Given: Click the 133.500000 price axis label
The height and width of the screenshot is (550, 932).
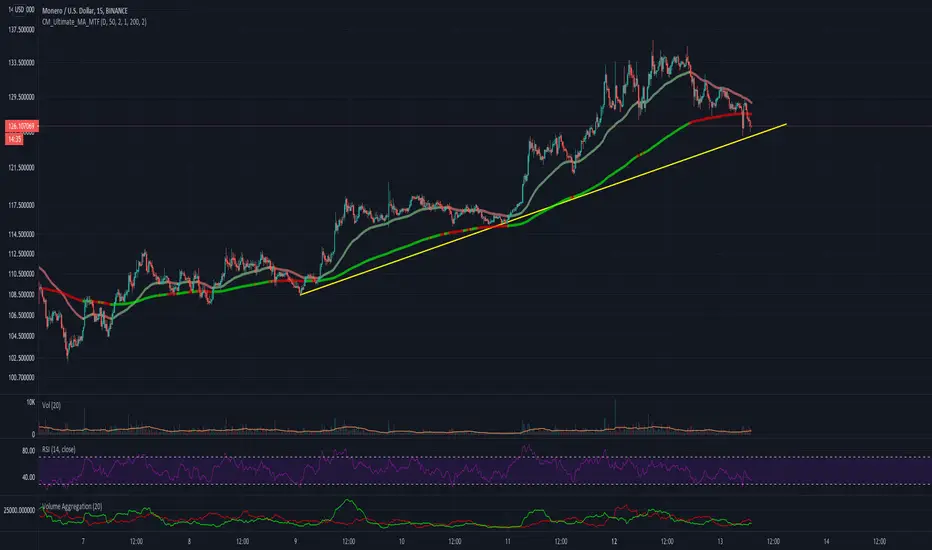Looking at the screenshot, I should tap(21, 63).
